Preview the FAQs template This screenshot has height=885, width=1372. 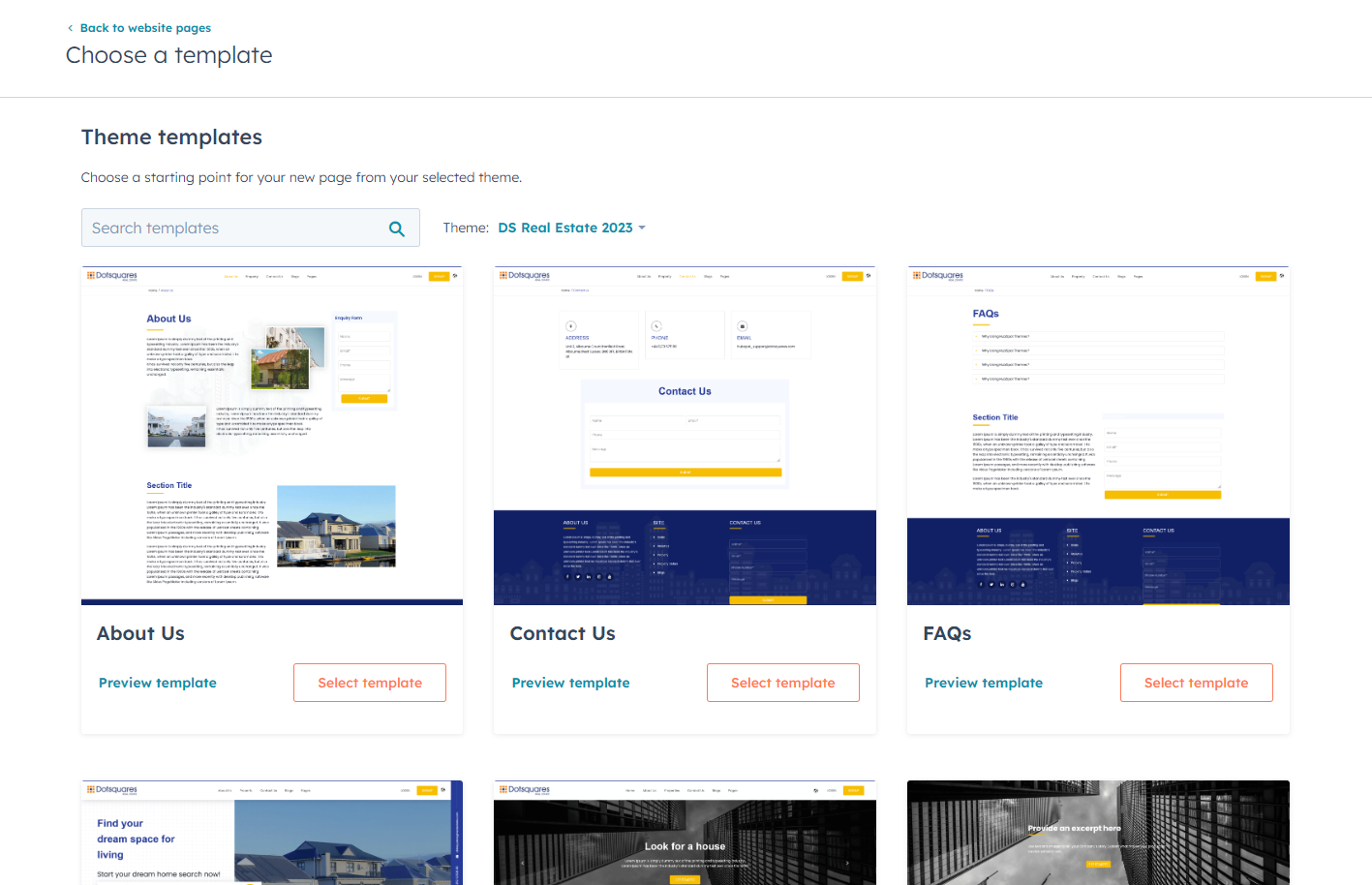(x=984, y=683)
